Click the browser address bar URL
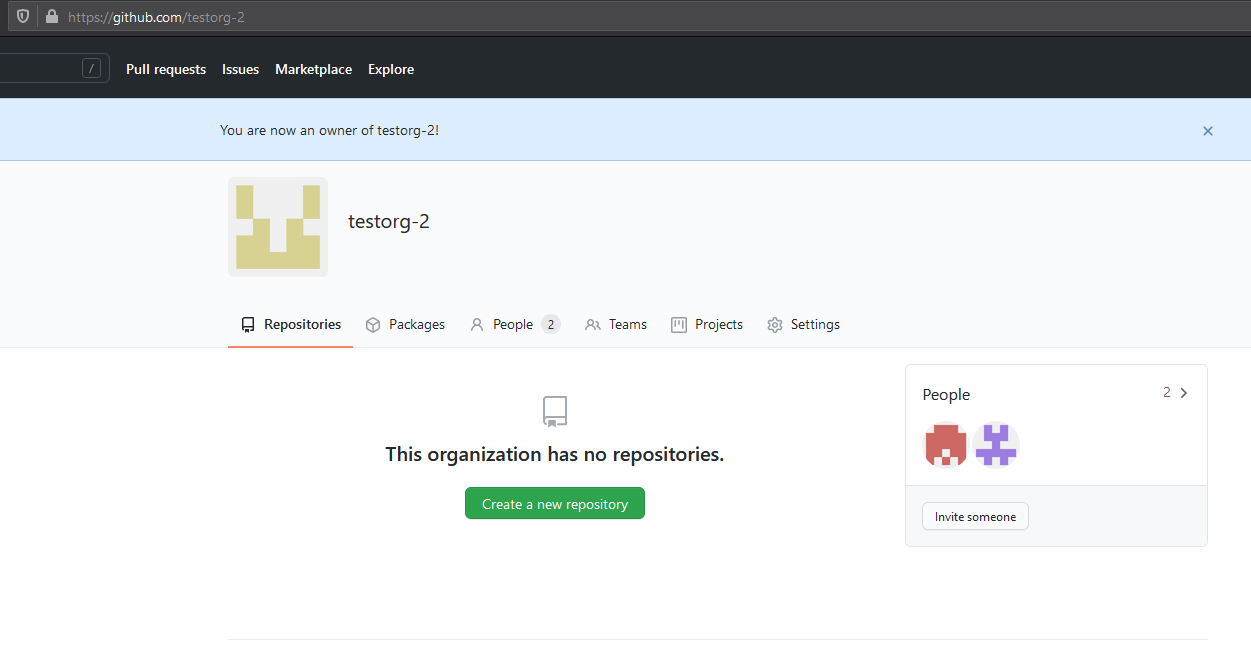 pyautogui.click(x=156, y=17)
